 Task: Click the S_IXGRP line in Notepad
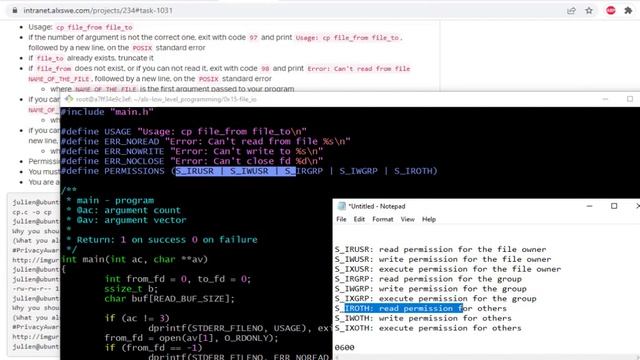[x=436, y=298]
